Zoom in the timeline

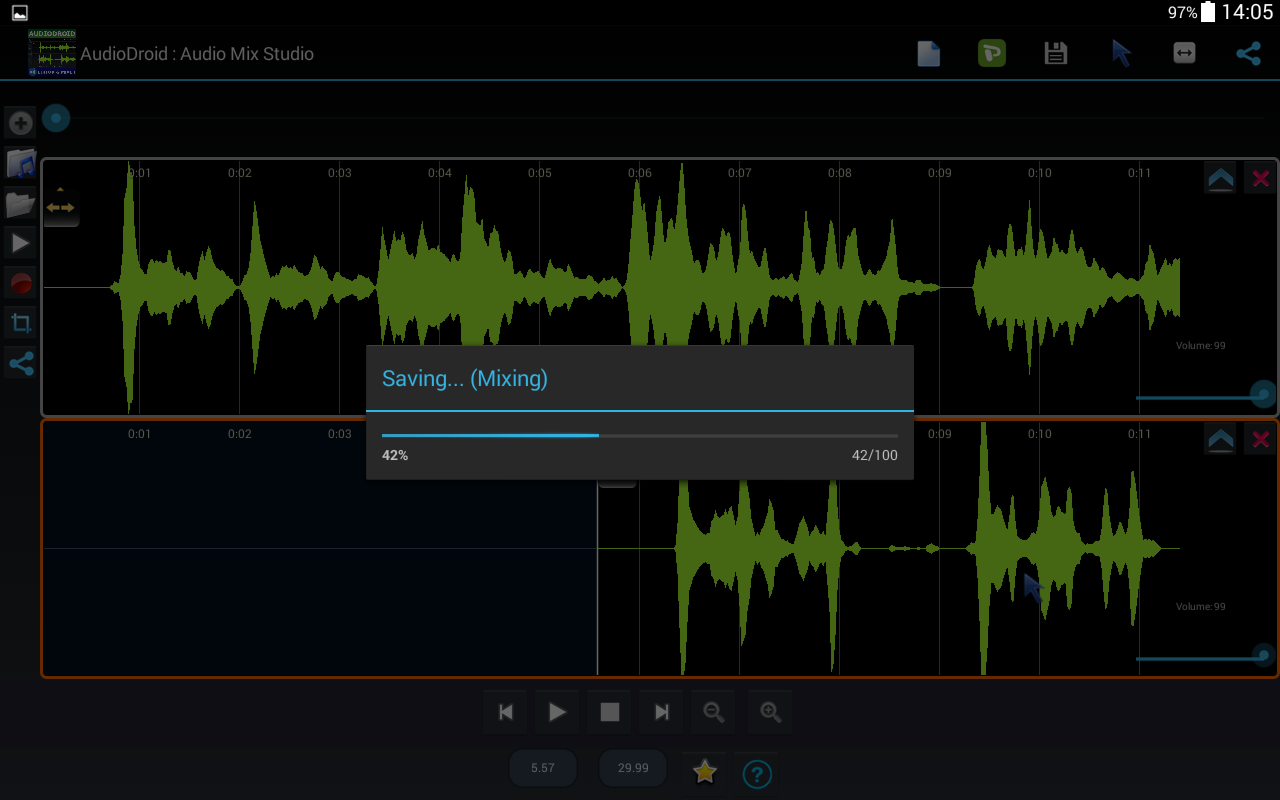click(x=770, y=712)
